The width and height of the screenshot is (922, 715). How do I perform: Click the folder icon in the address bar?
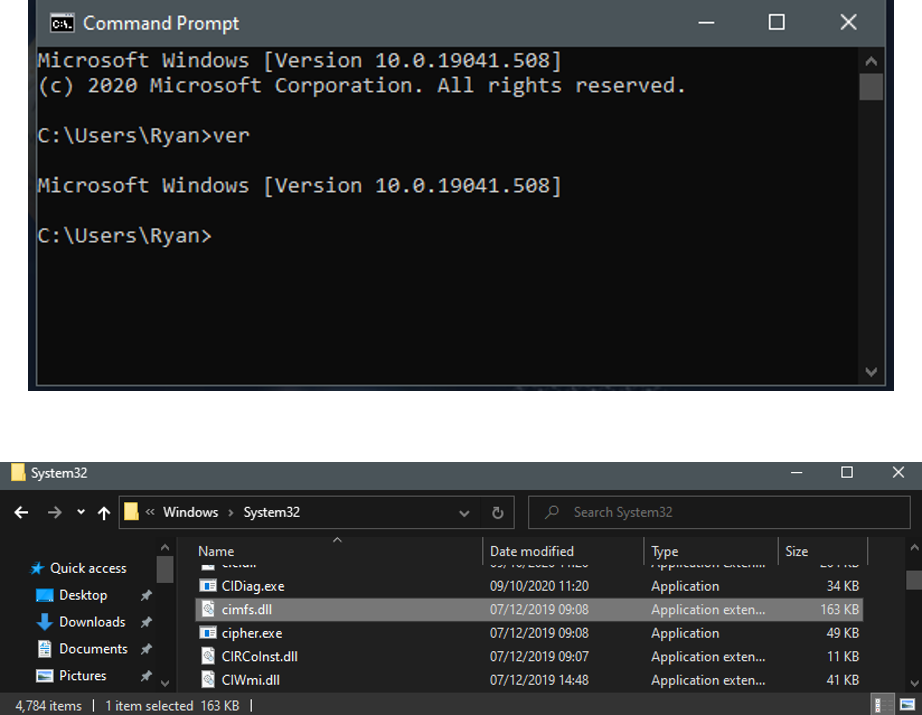coord(131,512)
